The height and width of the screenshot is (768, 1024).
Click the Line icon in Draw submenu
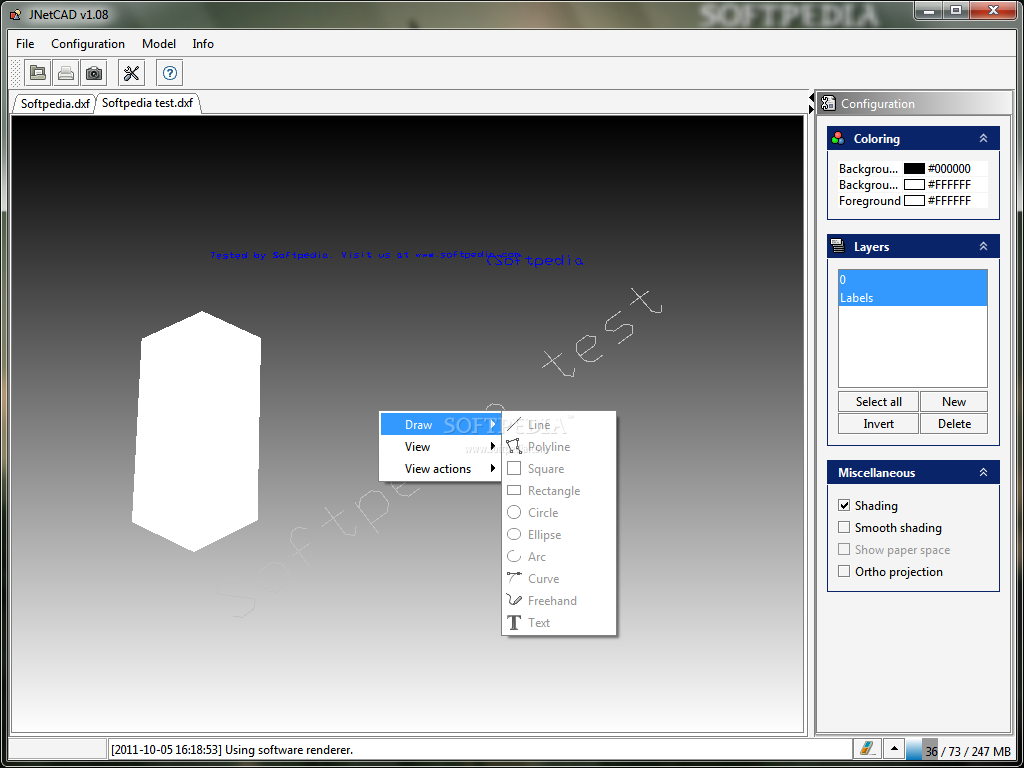tap(515, 424)
